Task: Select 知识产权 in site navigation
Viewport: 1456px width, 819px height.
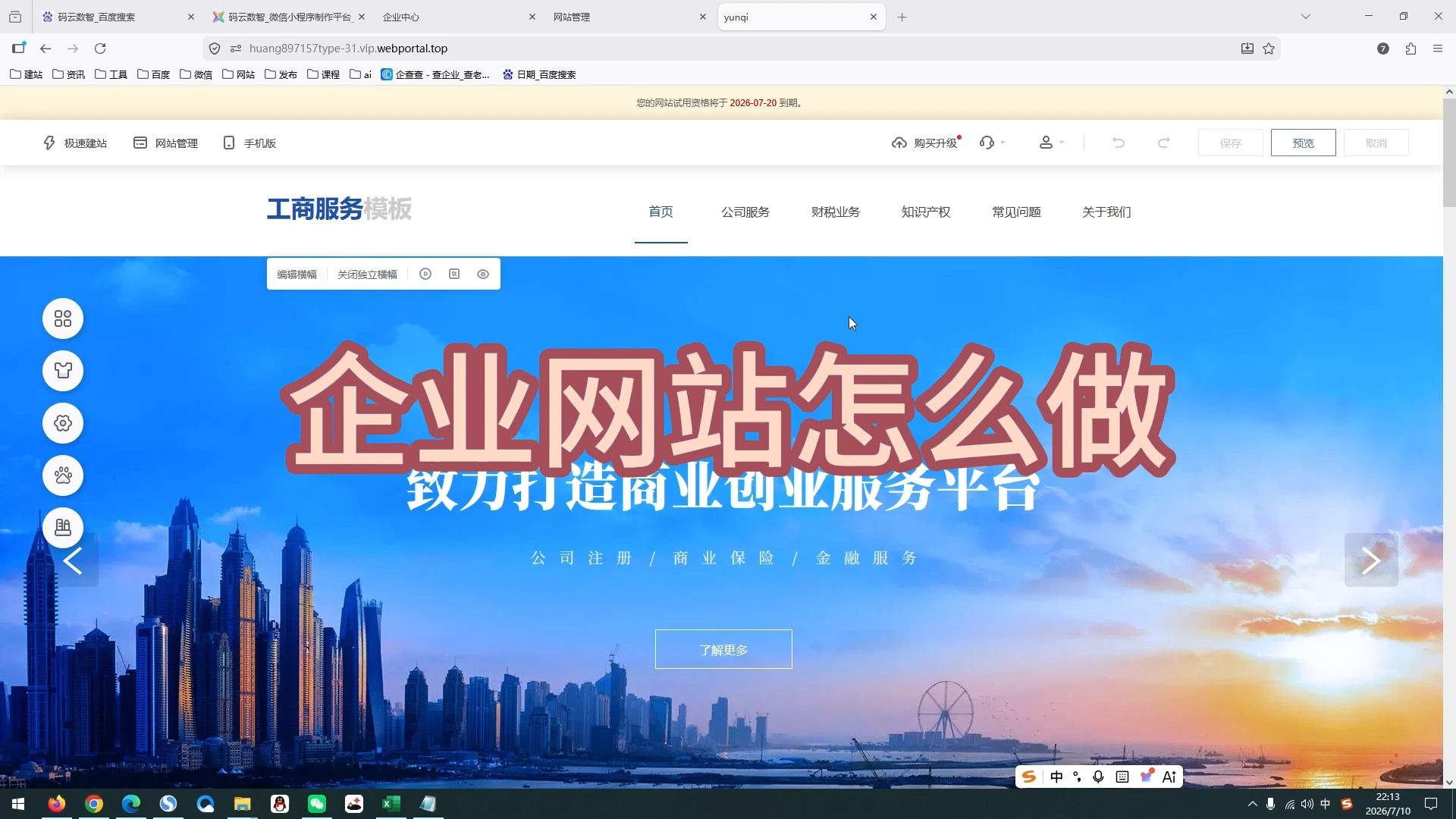Action: (x=926, y=212)
